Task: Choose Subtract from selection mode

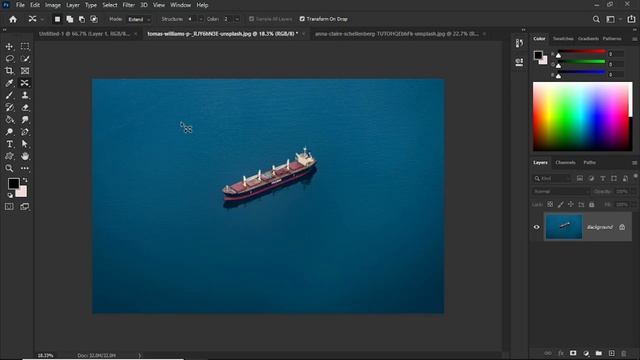Action: [x=82, y=19]
